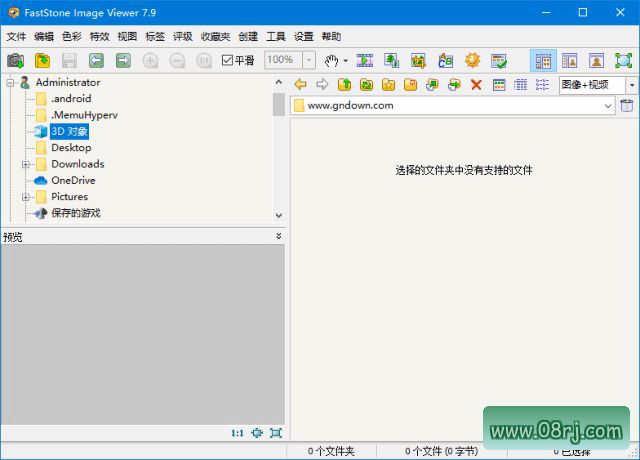Switch to thumbnail browser view layout

pos(543,60)
